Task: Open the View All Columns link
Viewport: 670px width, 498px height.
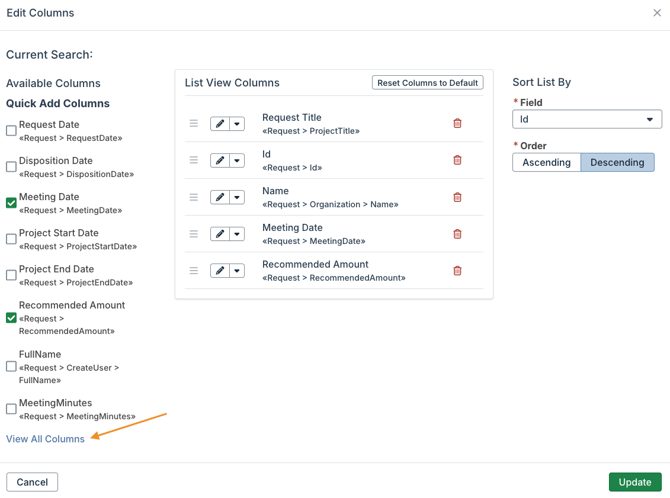Action: 45,439
